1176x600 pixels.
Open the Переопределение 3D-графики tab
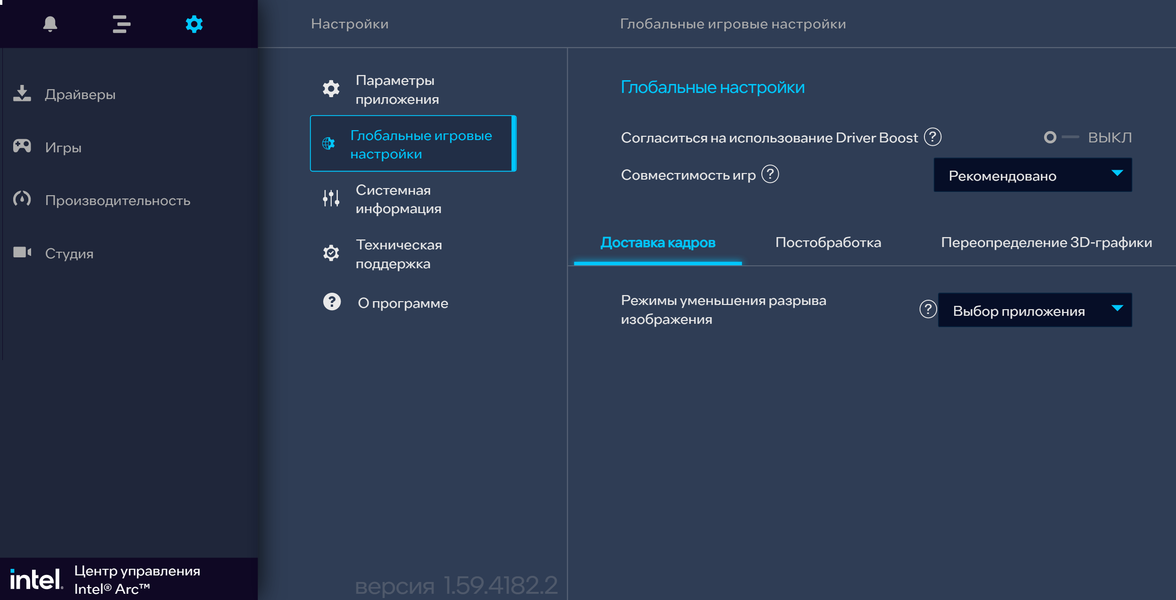(1046, 242)
